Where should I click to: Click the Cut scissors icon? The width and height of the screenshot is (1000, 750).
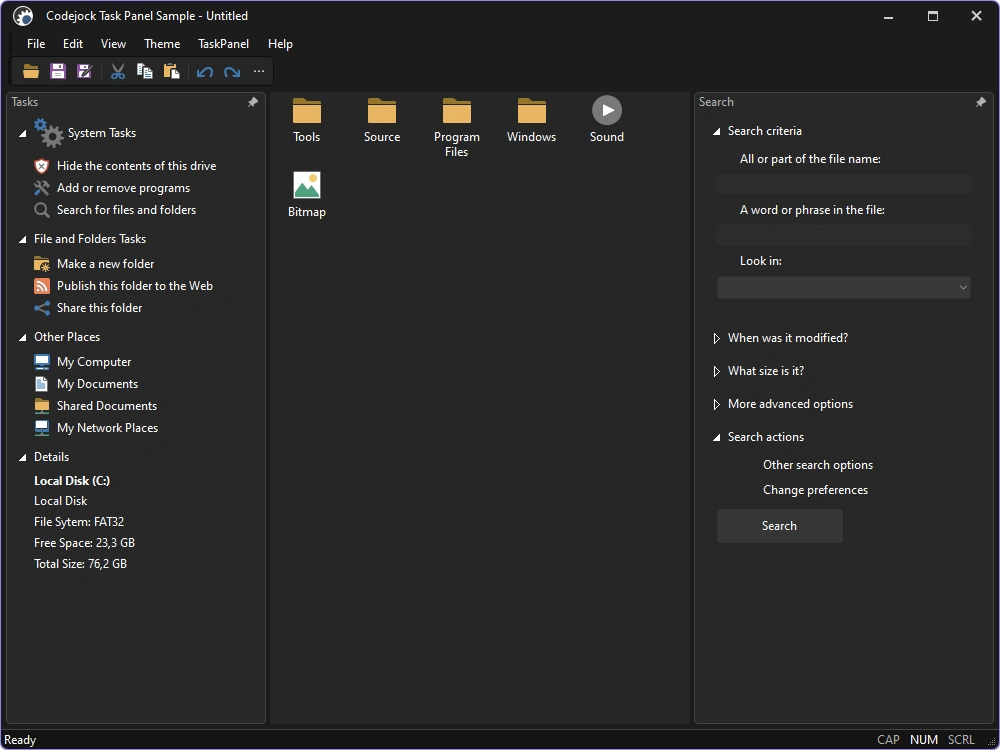tap(117, 71)
